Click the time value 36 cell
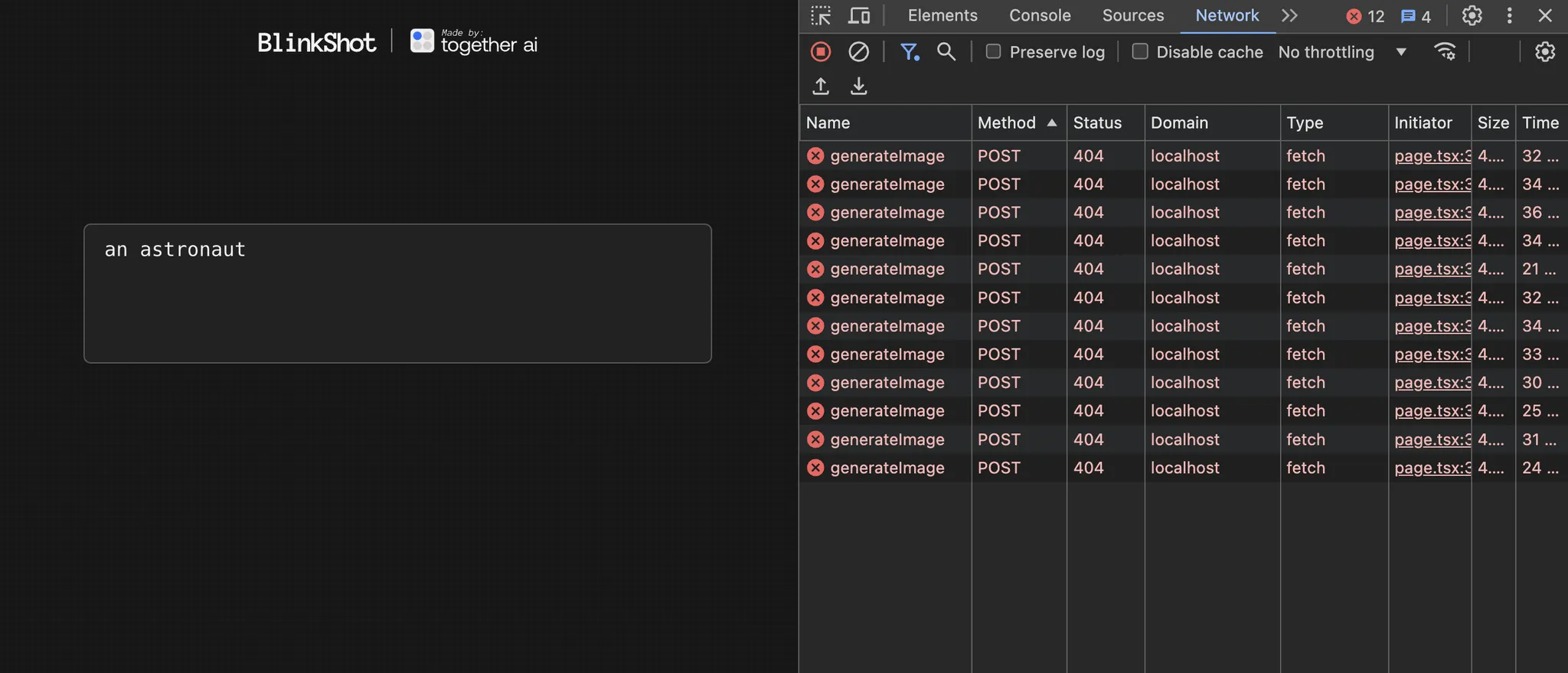 [1540, 212]
